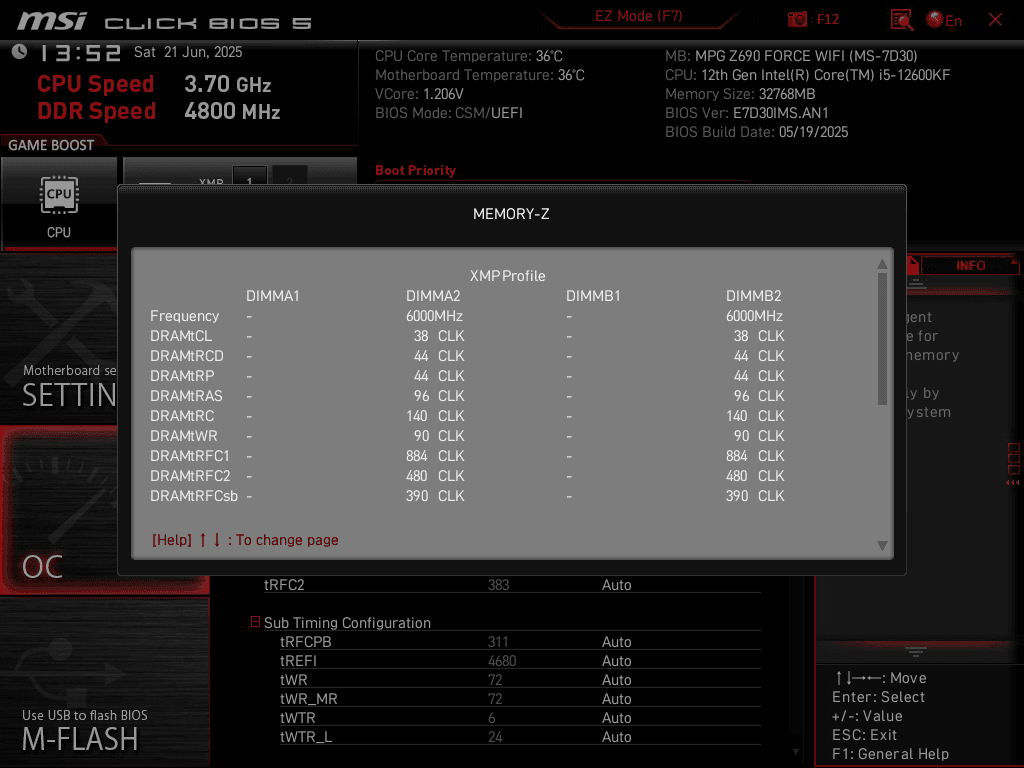This screenshot has height=768, width=1024.
Task: Click the DIMMB2 column header
Action: [x=754, y=296]
